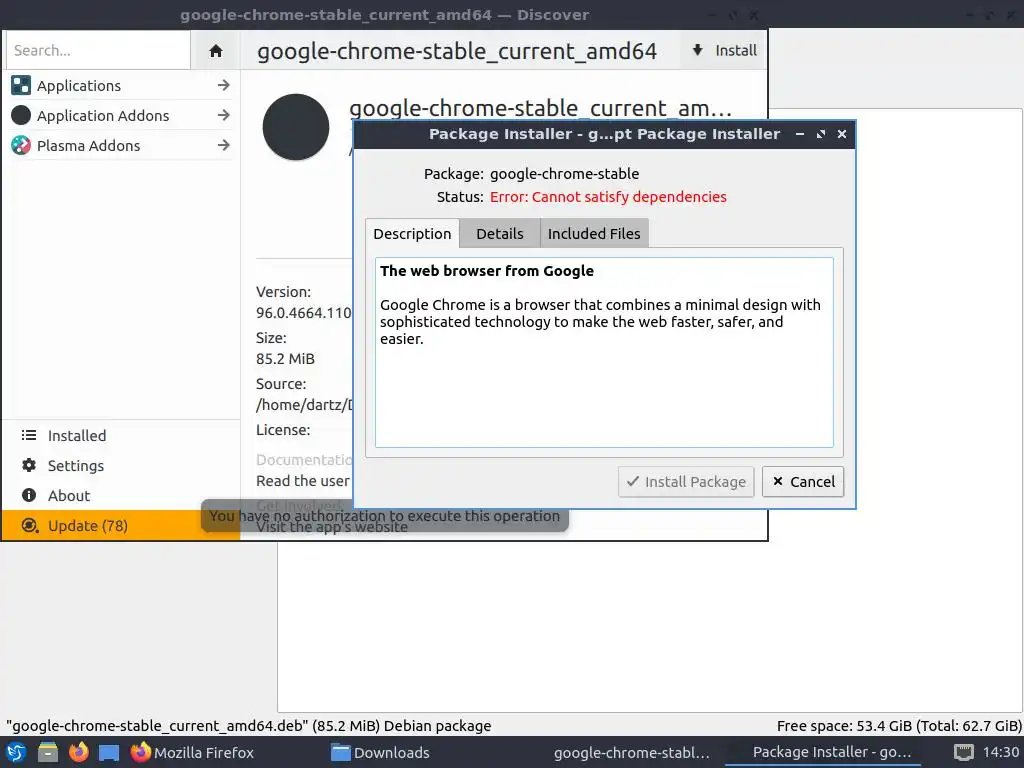
Task: Open Discover Settings
Action: (121, 466)
